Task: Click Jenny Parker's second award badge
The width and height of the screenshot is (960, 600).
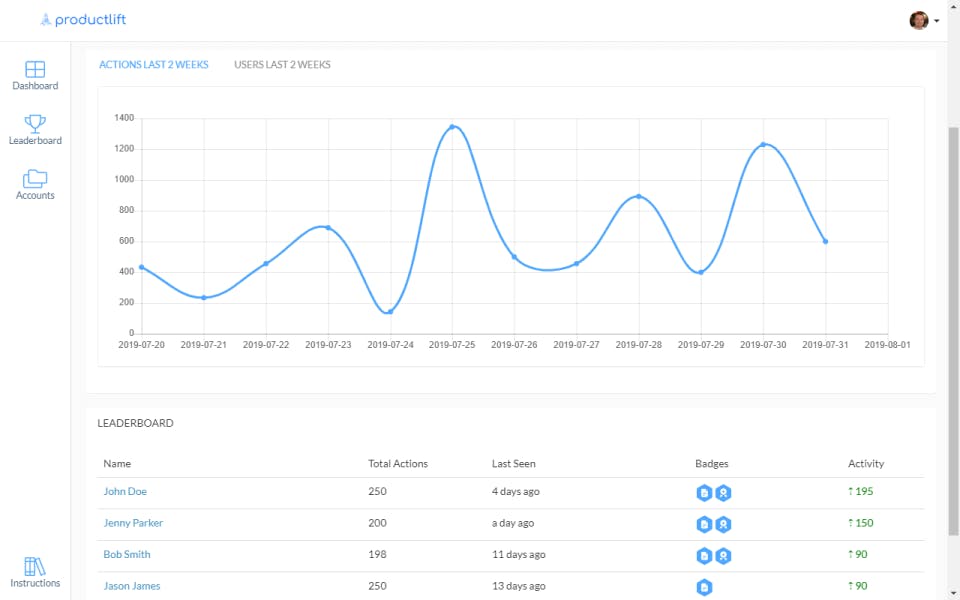Action: coord(723,524)
